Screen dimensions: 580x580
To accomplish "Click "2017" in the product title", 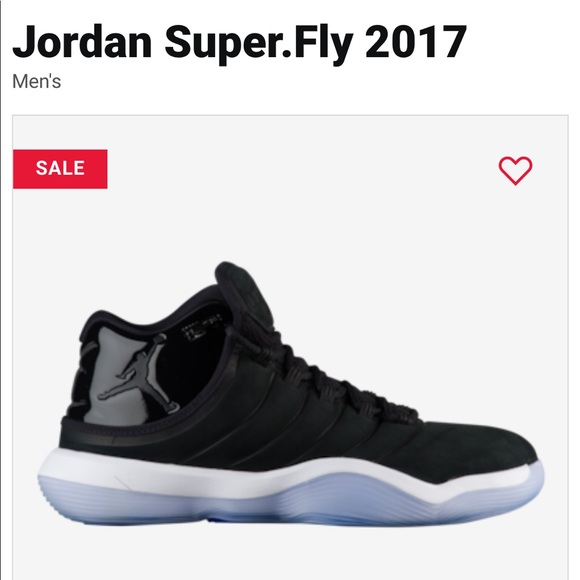I will [x=416, y=41].
